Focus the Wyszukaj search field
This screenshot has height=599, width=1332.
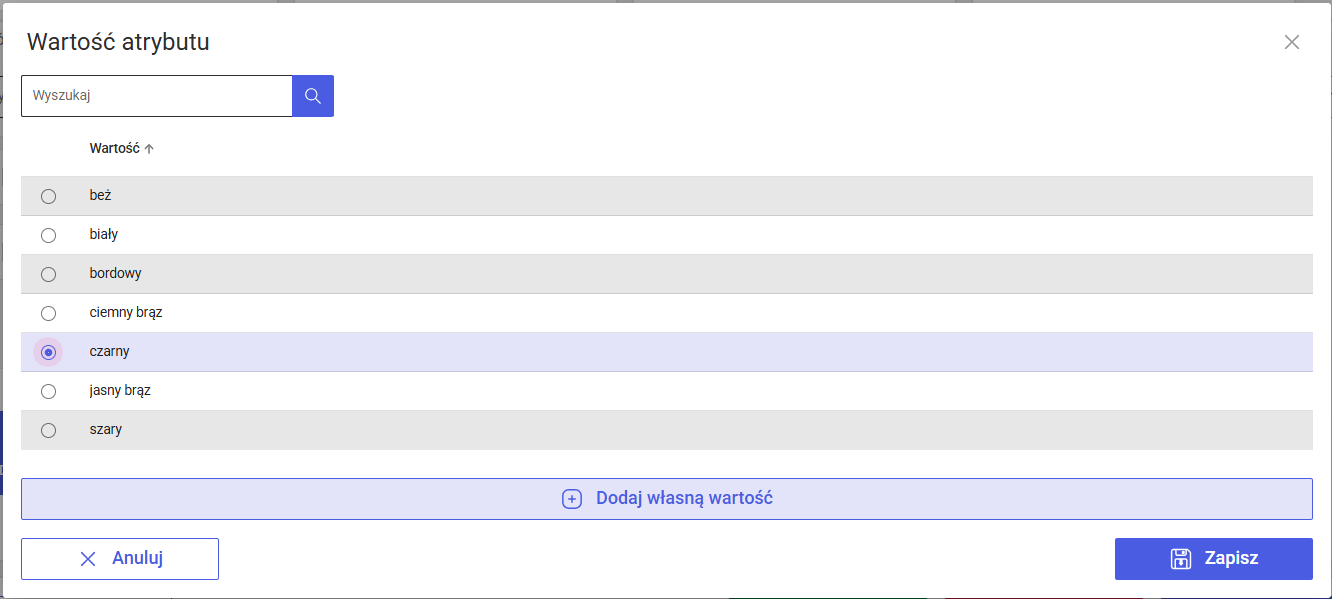click(157, 96)
